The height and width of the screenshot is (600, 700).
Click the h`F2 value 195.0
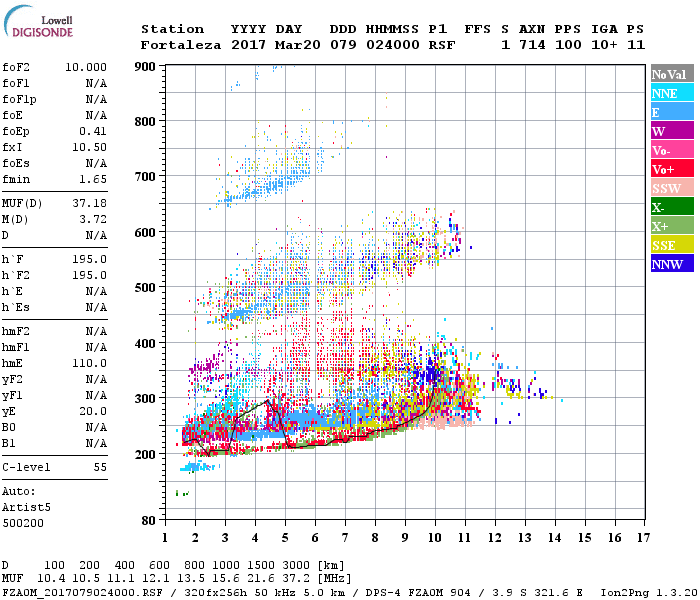tap(89, 275)
